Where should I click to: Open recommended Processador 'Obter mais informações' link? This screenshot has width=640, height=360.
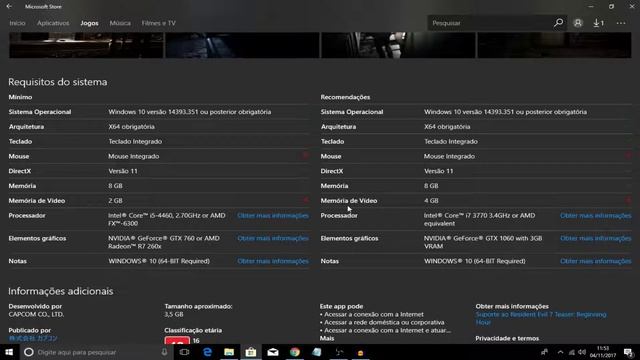596,216
